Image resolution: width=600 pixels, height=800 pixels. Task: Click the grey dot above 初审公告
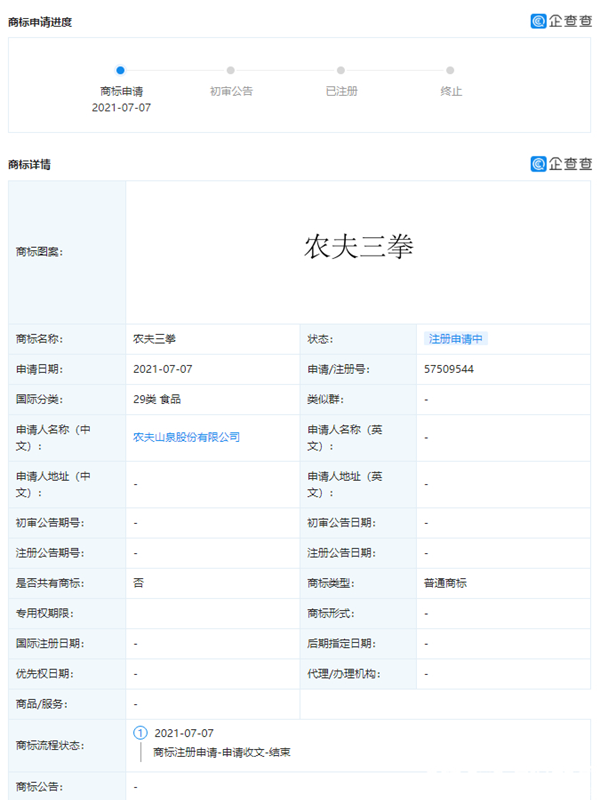click(x=231, y=70)
